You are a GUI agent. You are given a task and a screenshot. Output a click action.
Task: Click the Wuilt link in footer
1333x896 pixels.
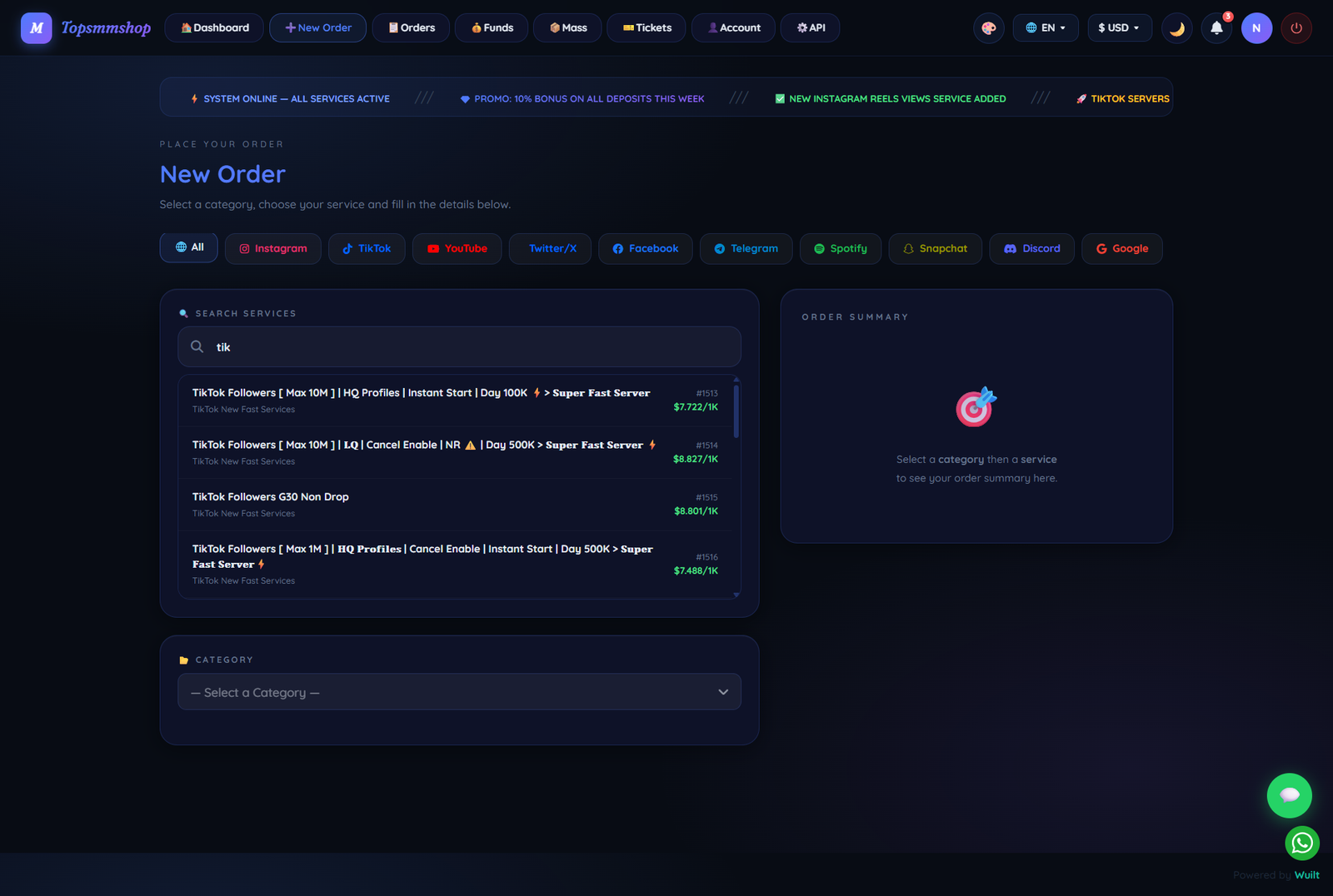[1306, 875]
